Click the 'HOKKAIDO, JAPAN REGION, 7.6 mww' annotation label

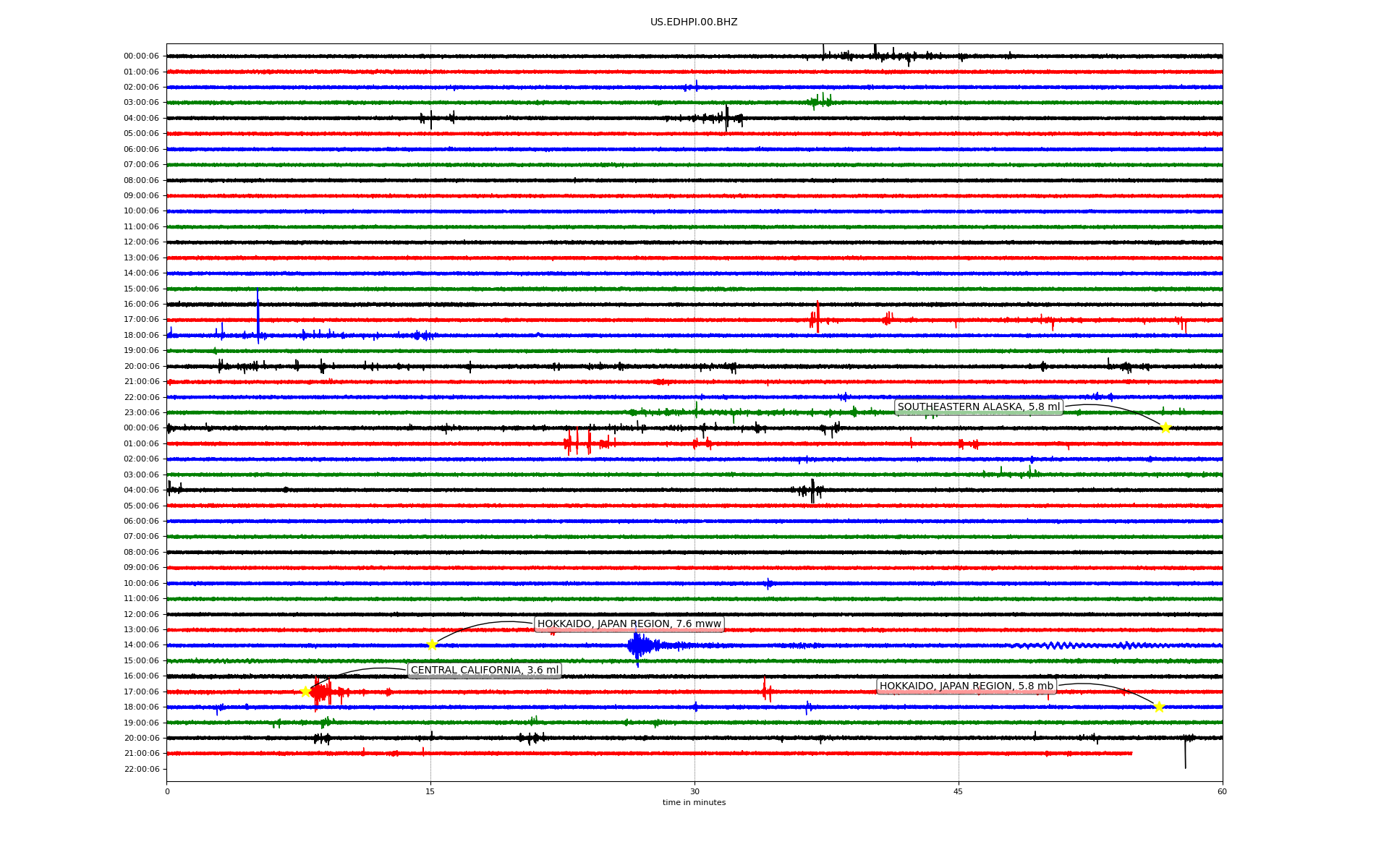[629, 624]
